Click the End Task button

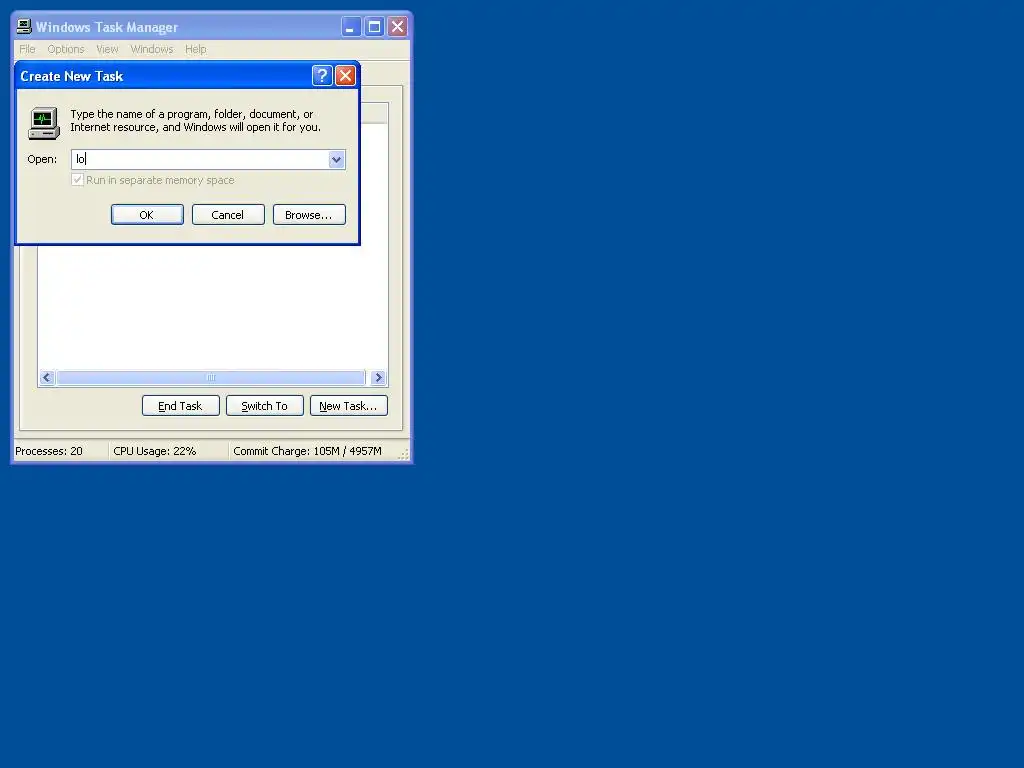pos(181,406)
